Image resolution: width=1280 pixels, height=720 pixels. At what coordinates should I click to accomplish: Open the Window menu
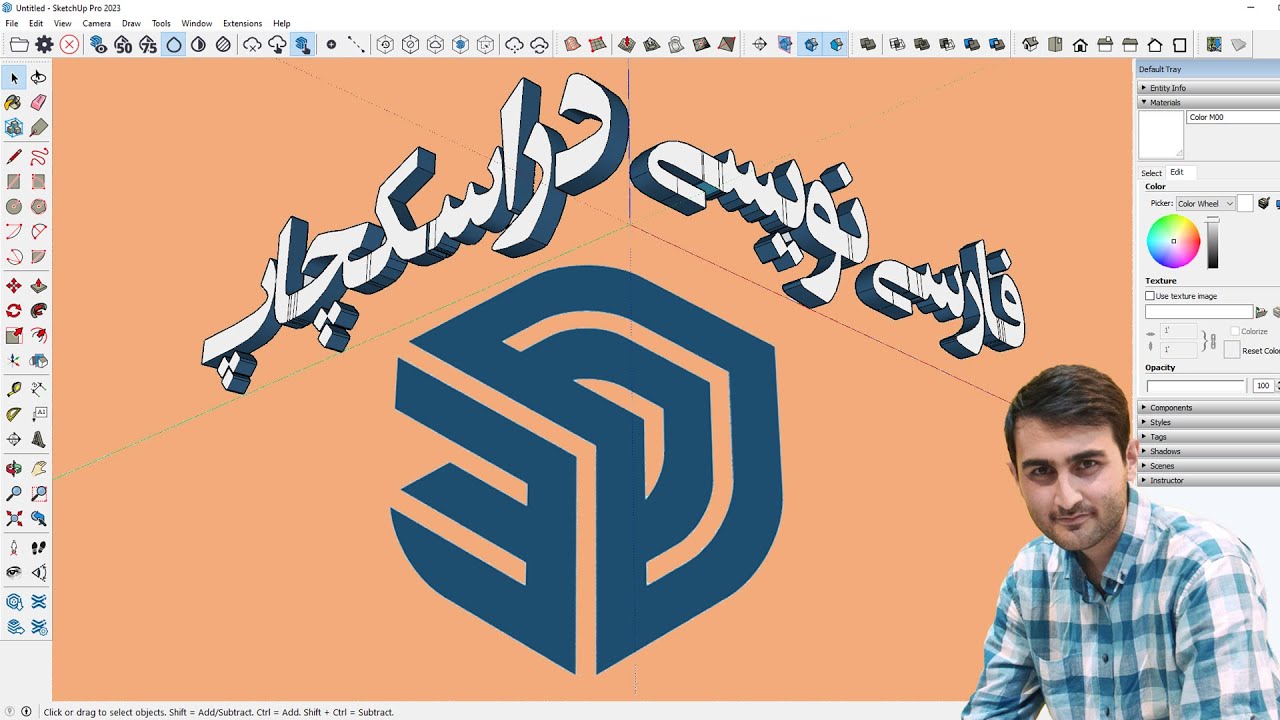[x=196, y=23]
